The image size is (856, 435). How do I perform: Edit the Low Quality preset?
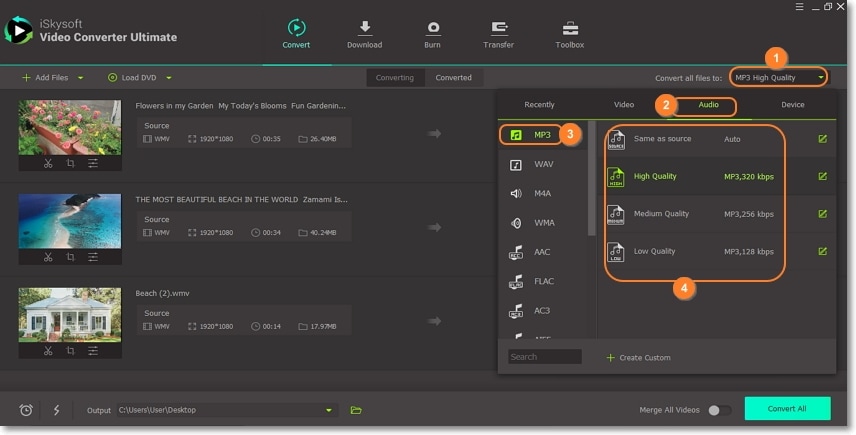point(822,252)
